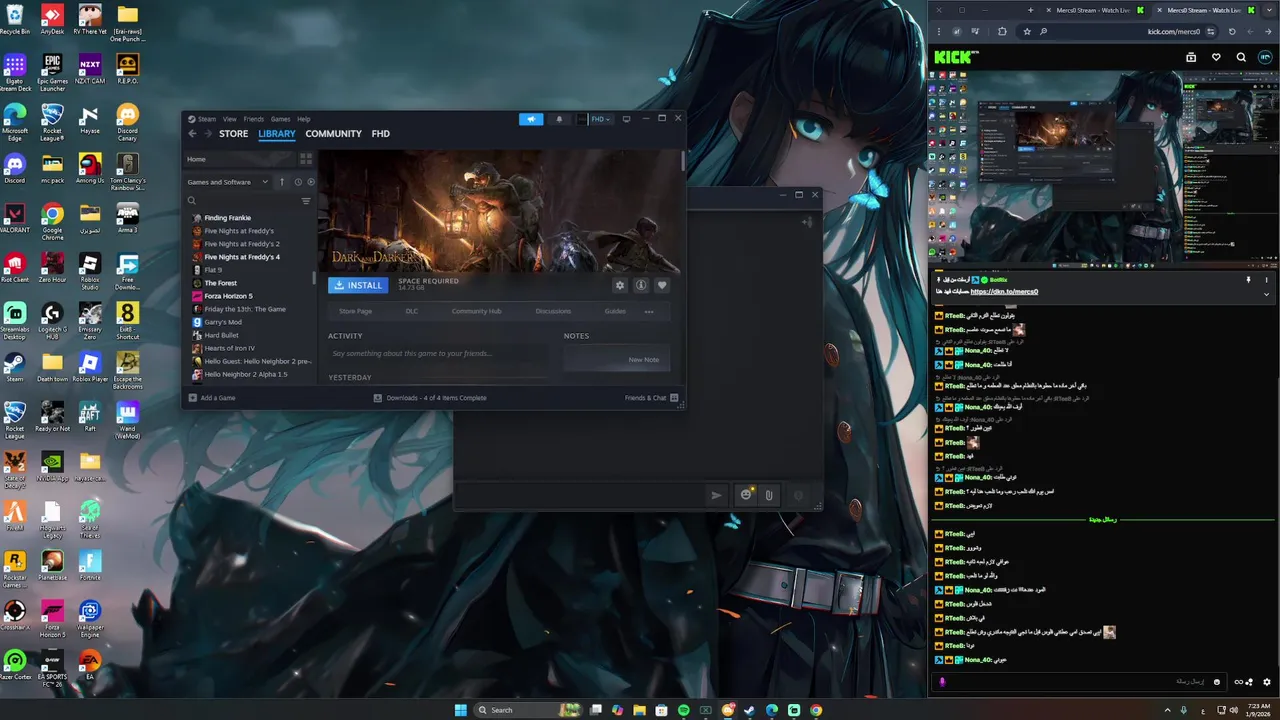Screen dimensions: 1280x720
Task: Focus the Steam library search field
Action: [243, 201]
